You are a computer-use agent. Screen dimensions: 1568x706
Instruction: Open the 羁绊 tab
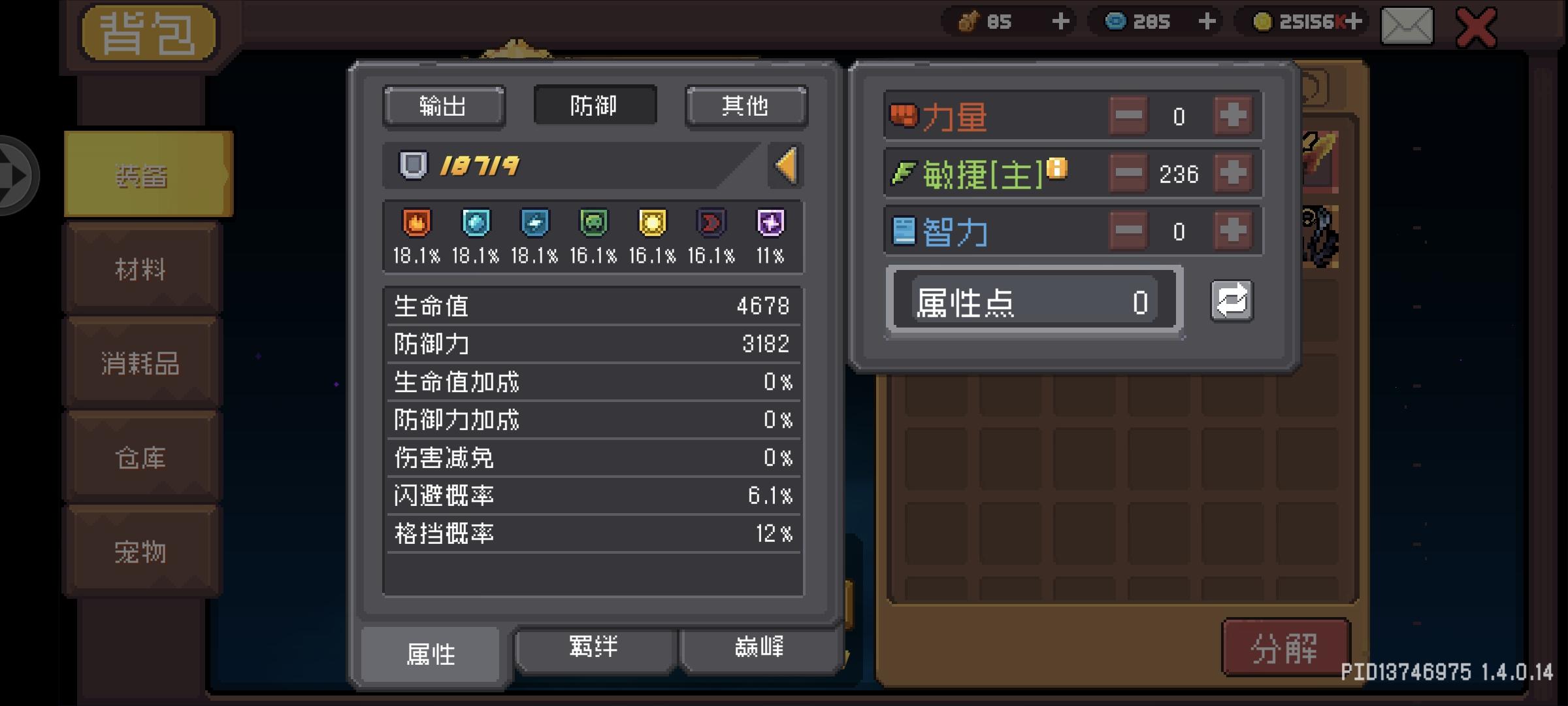[x=594, y=648]
